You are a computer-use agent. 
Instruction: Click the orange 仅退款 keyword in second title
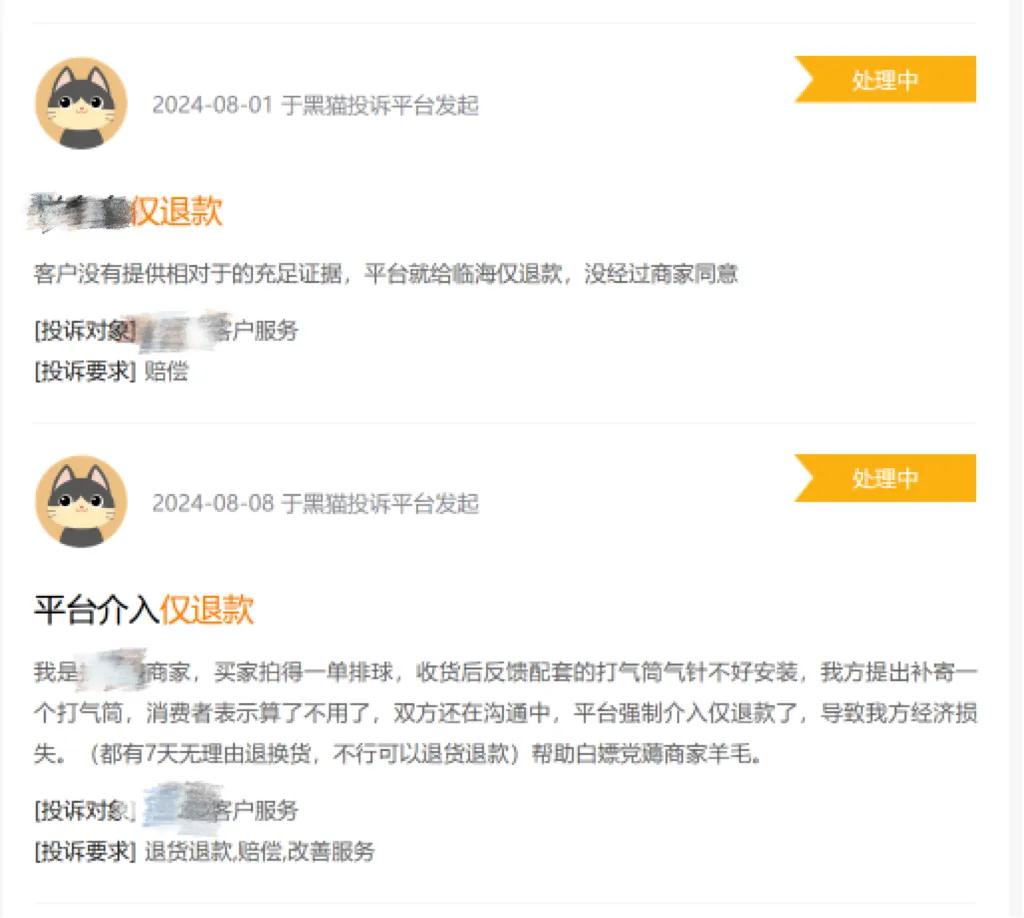tap(207, 610)
